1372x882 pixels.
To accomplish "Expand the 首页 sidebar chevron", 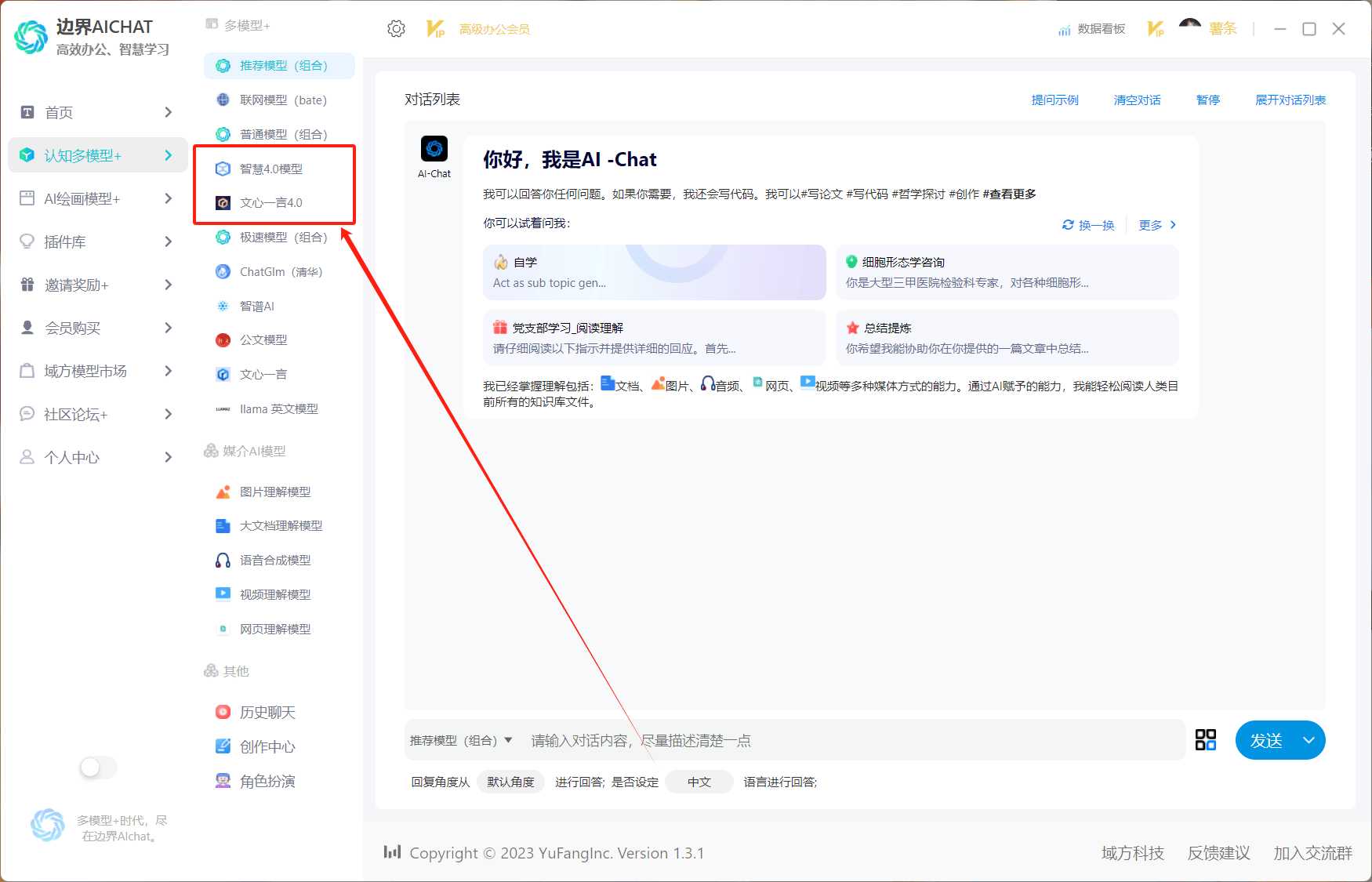I will (x=168, y=112).
